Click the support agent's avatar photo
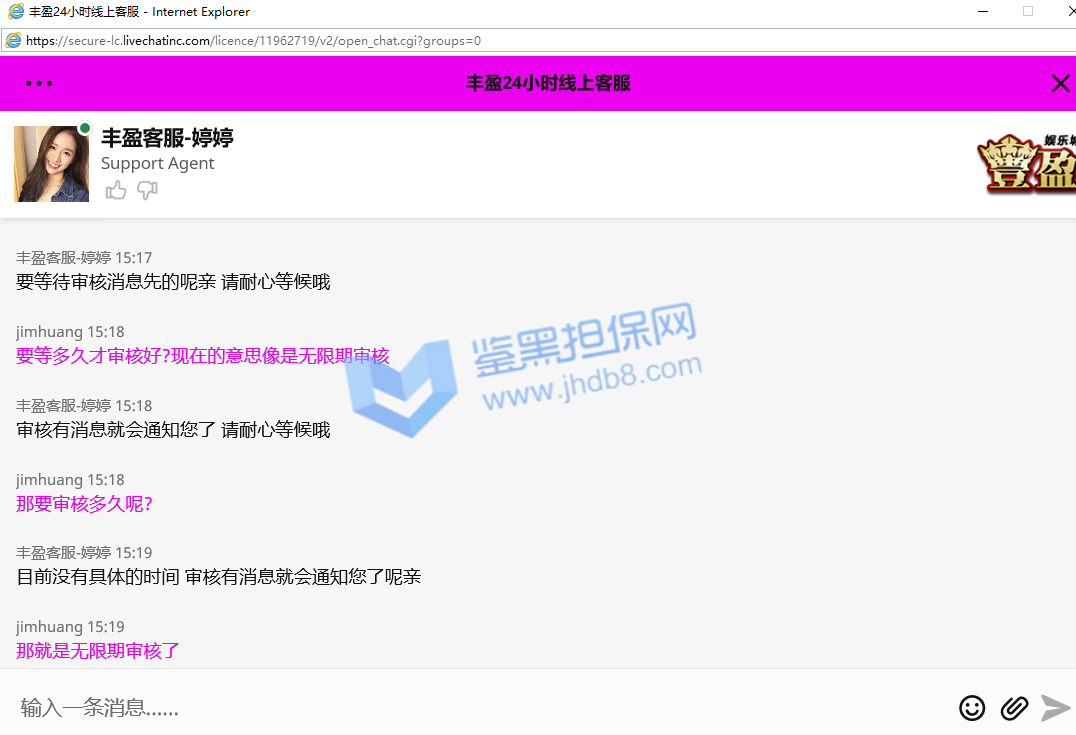Image resolution: width=1076 pixels, height=735 pixels. point(51,164)
